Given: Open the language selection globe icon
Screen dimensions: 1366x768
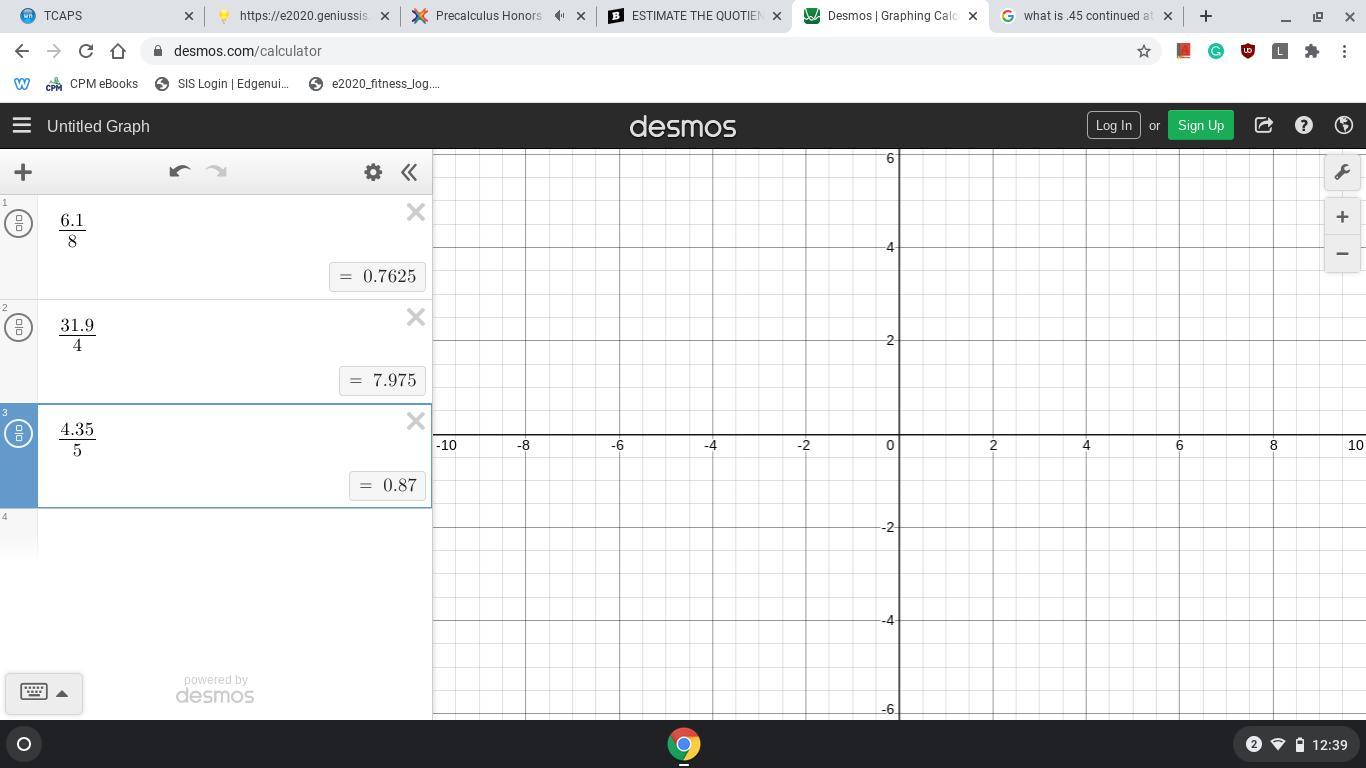Looking at the screenshot, I should coord(1343,125).
